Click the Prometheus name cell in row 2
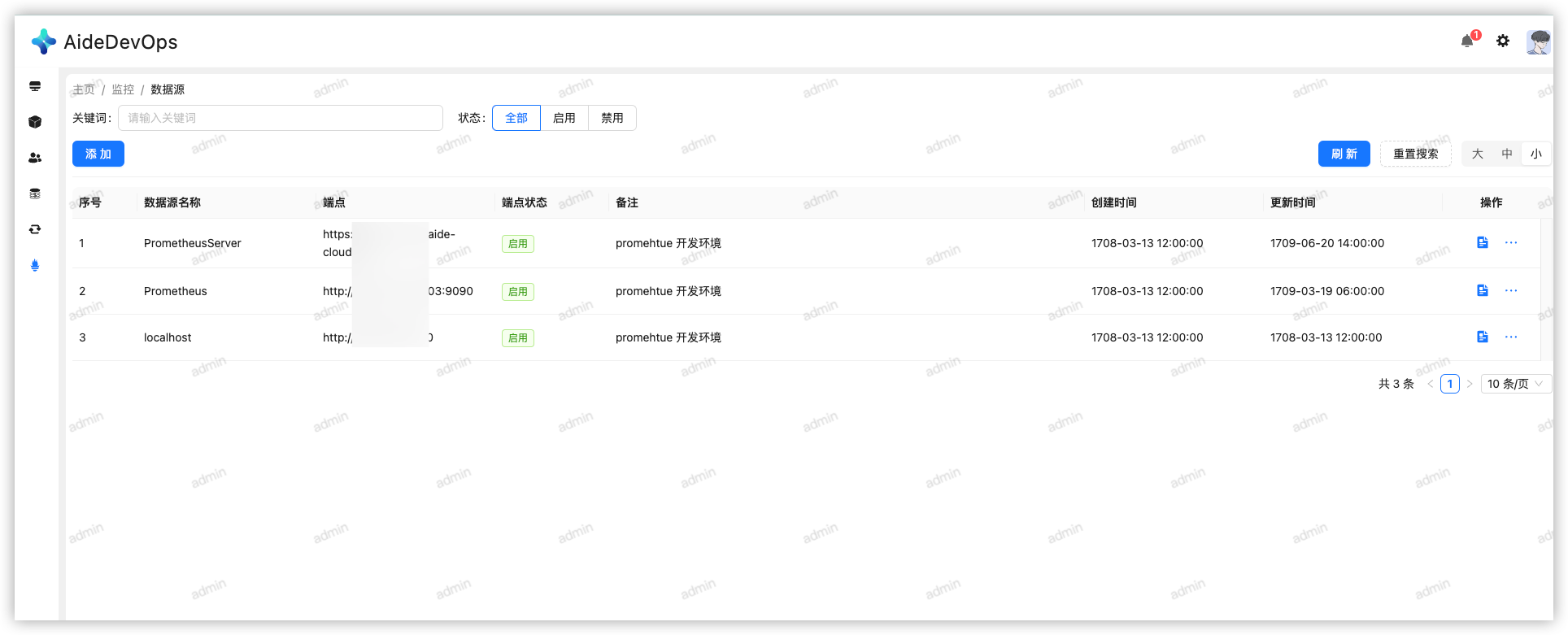The height and width of the screenshot is (635, 1568). click(x=176, y=291)
